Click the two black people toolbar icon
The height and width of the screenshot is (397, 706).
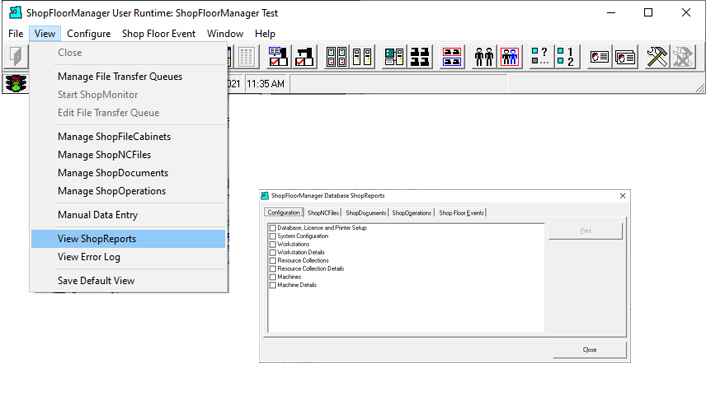coord(484,57)
